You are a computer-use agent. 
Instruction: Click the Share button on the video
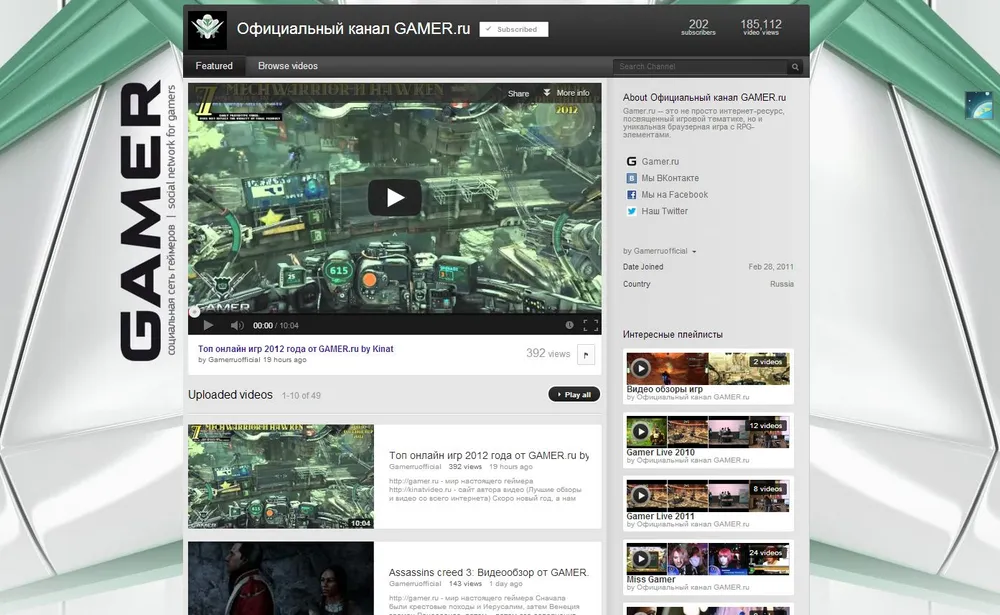(518, 93)
